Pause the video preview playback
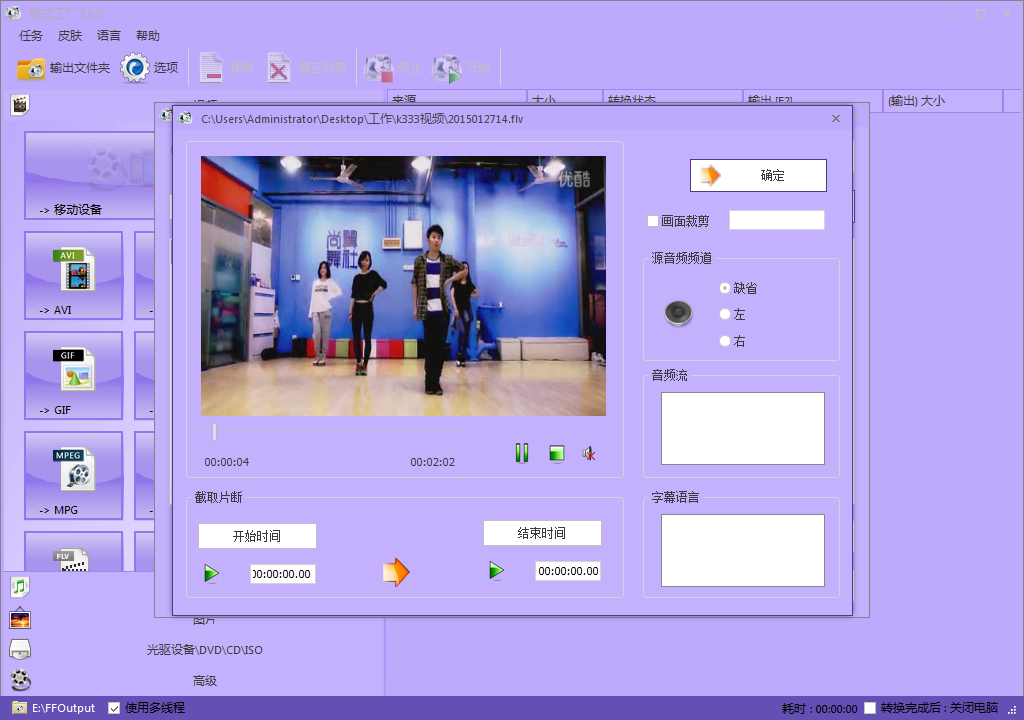Viewport: 1024px width, 720px height. (x=521, y=453)
